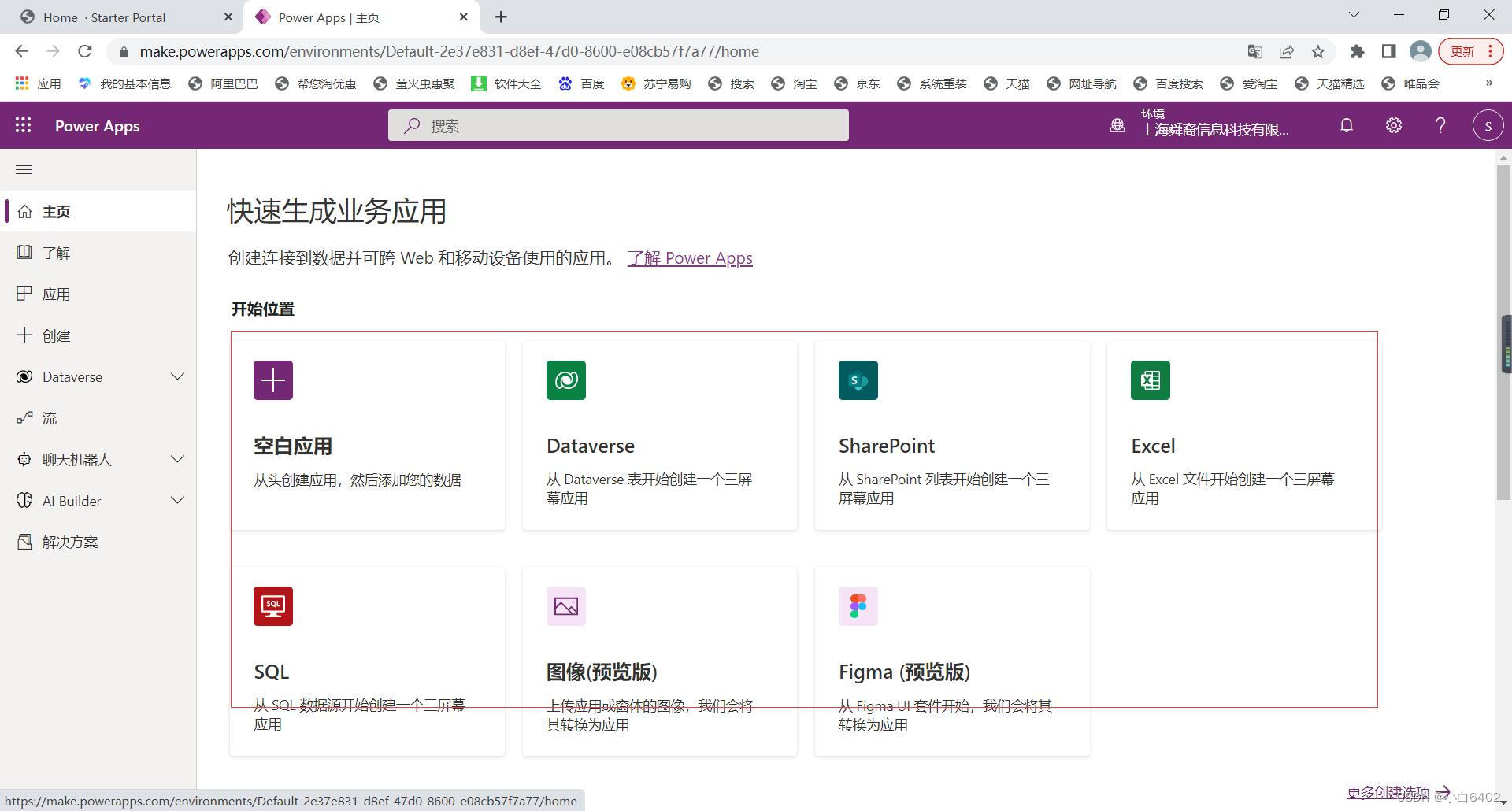Select 流 in the left navigation
This screenshot has width=1512, height=811.
click(98, 418)
